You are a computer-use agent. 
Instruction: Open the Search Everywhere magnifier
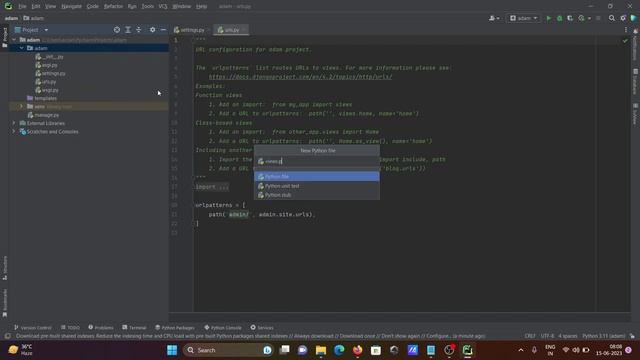(x=611, y=18)
